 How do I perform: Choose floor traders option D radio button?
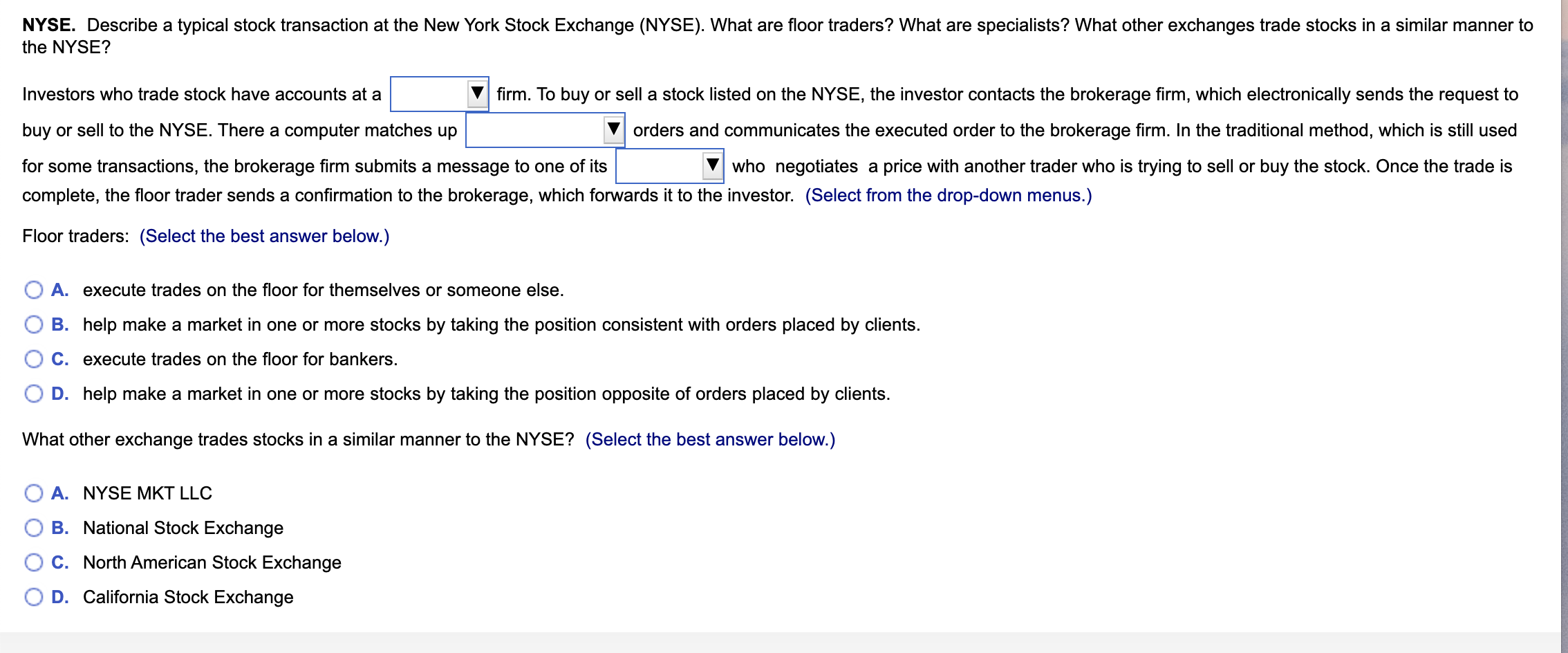click(34, 394)
